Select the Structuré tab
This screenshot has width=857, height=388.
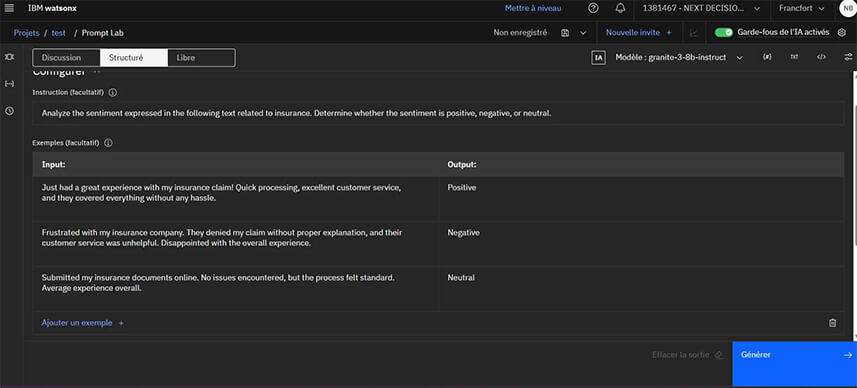coord(133,57)
